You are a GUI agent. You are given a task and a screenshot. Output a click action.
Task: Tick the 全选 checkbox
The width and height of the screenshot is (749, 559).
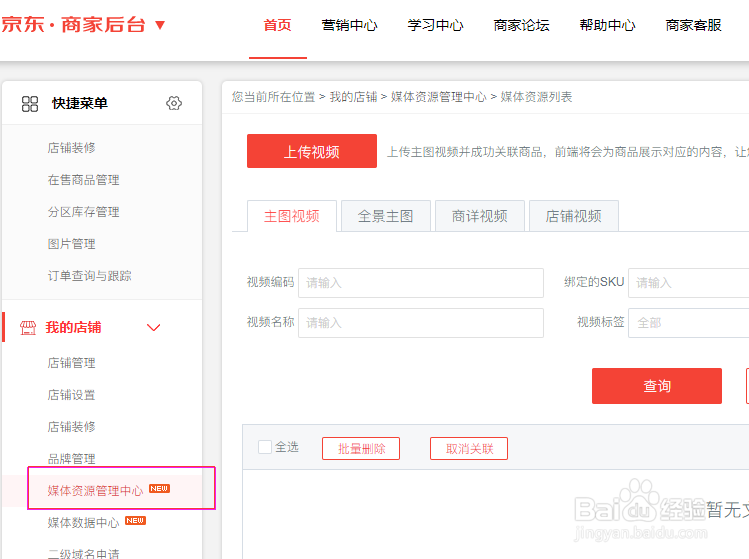click(x=265, y=447)
